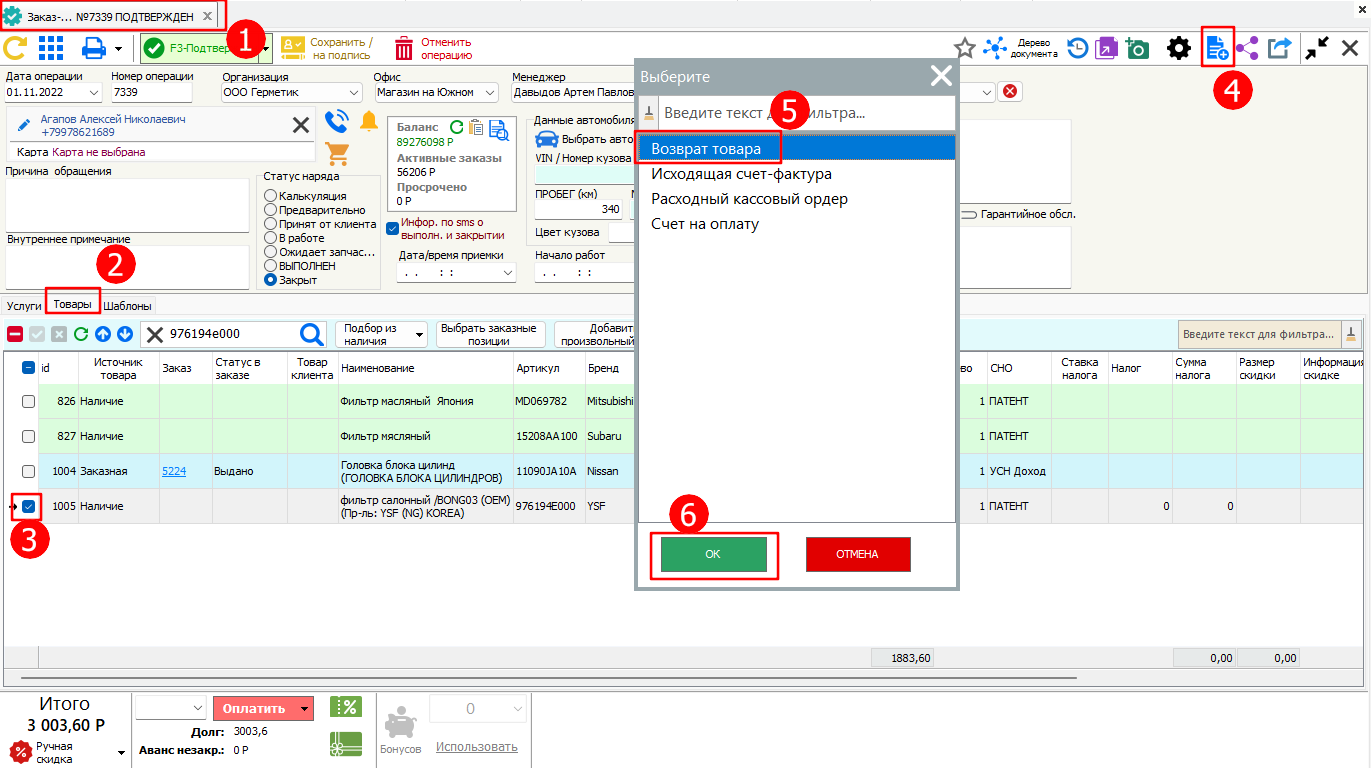This screenshot has width=1371, height=768.
Task: Click the green OK button
Action: point(713,554)
